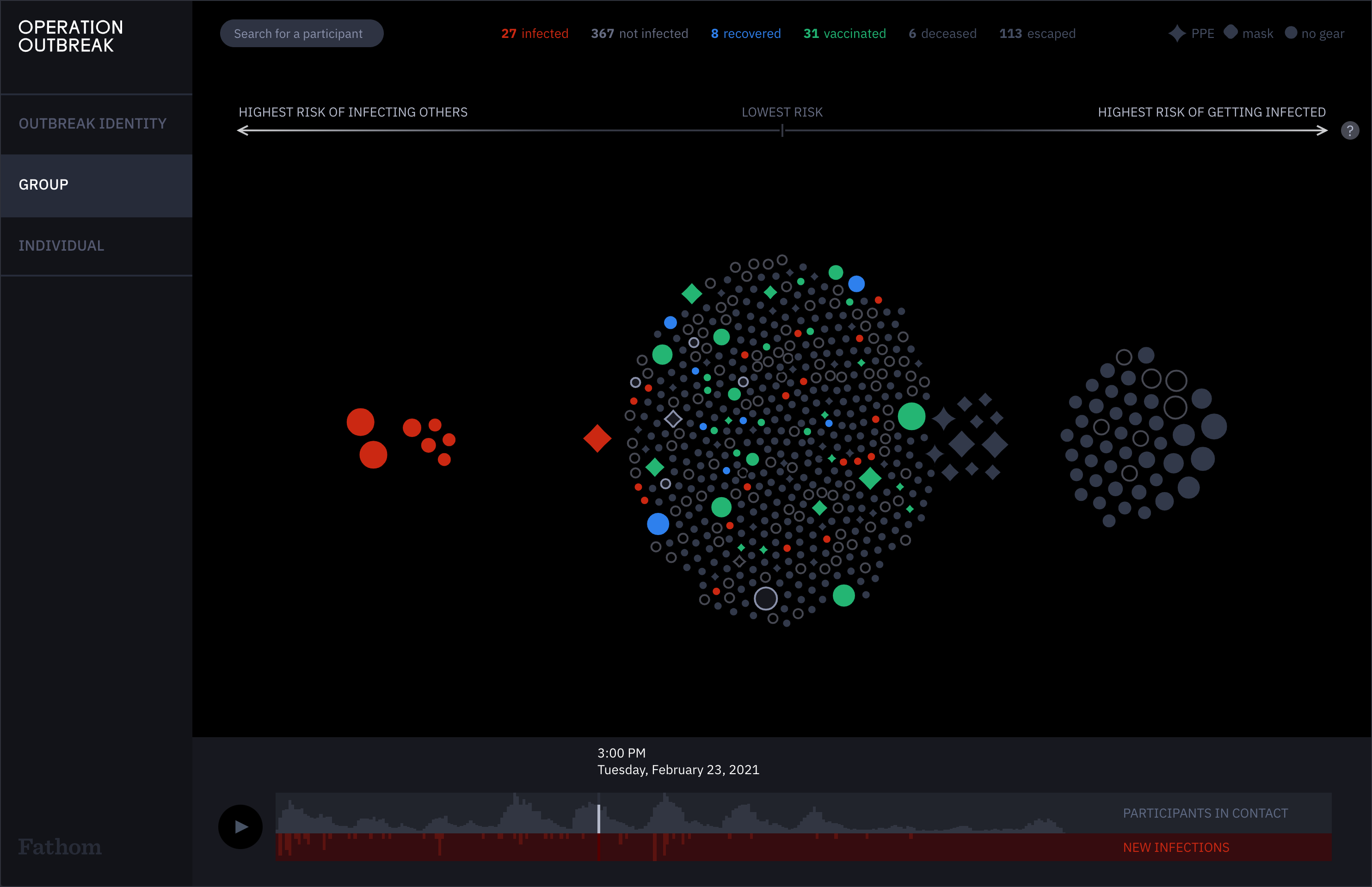
Task: Click the Participants in Contact histogram label
Action: tap(1205, 813)
